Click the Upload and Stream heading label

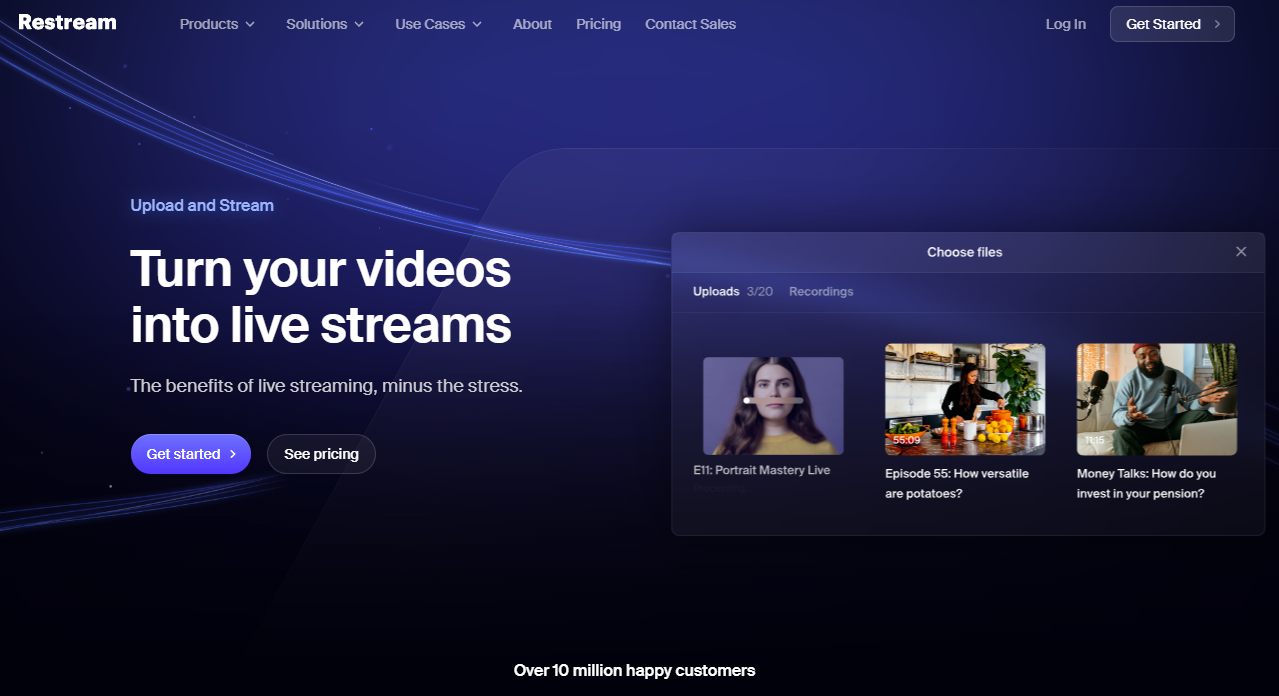[202, 205]
